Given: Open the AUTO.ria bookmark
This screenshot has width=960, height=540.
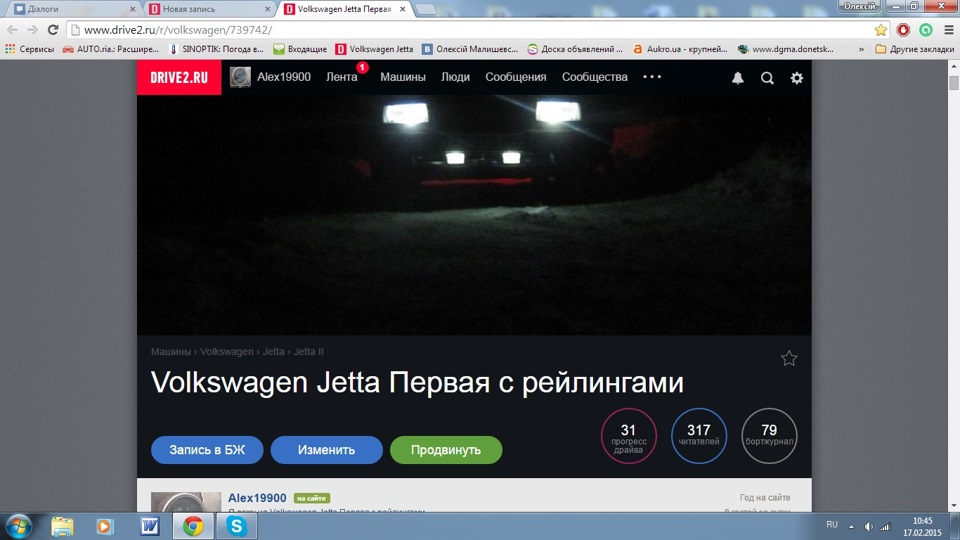Looking at the screenshot, I should point(111,49).
